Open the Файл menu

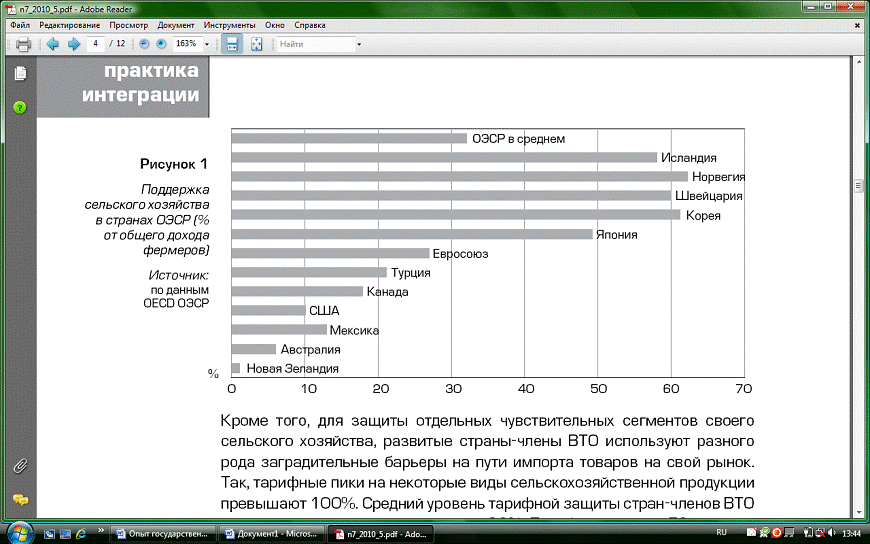click(x=19, y=24)
